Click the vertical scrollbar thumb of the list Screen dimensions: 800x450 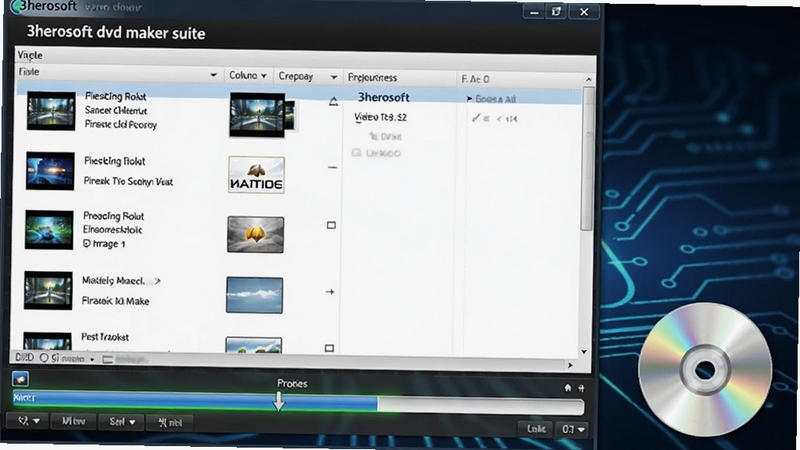tap(587, 158)
